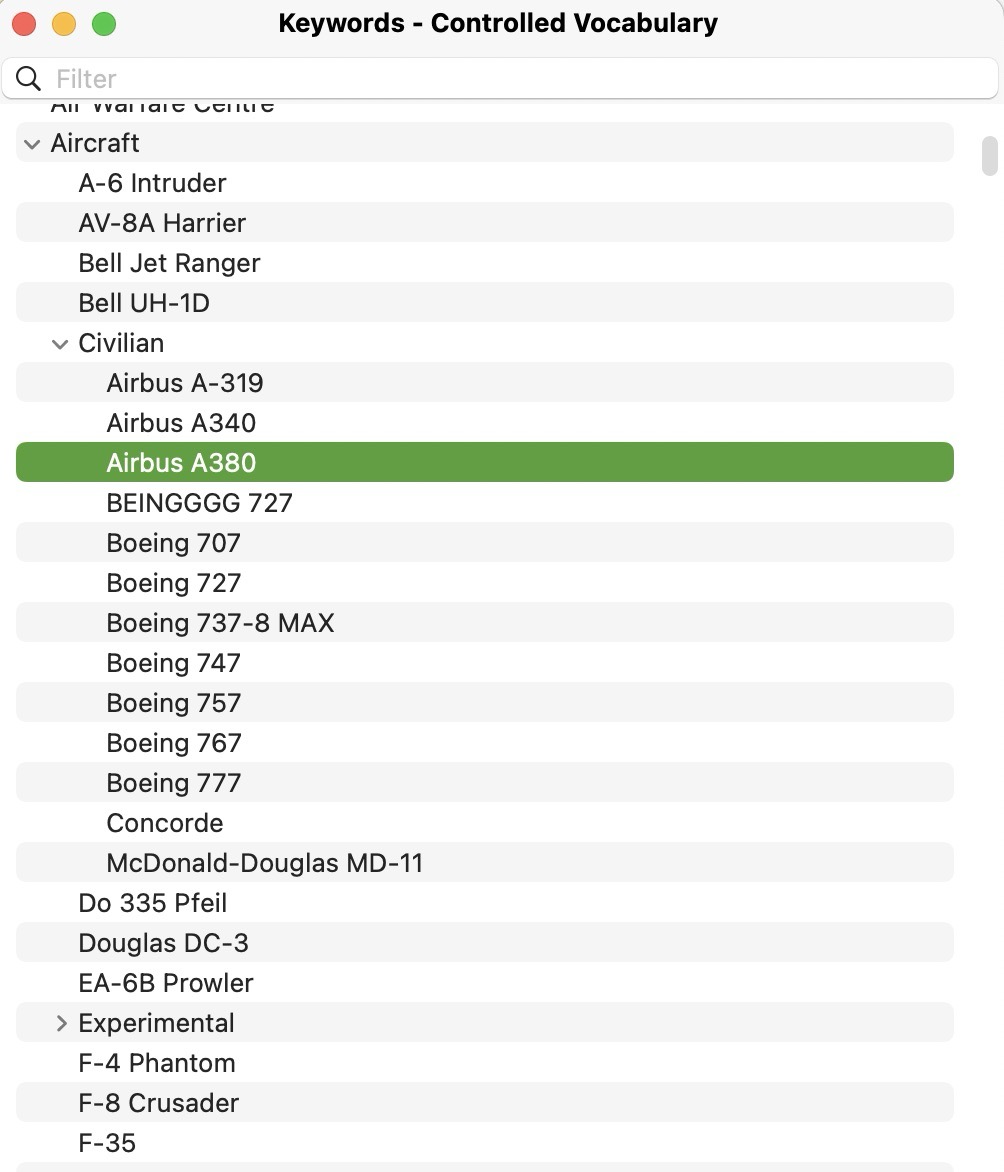Select the Concorde keyword
The height and width of the screenshot is (1172, 1004).
(x=165, y=823)
